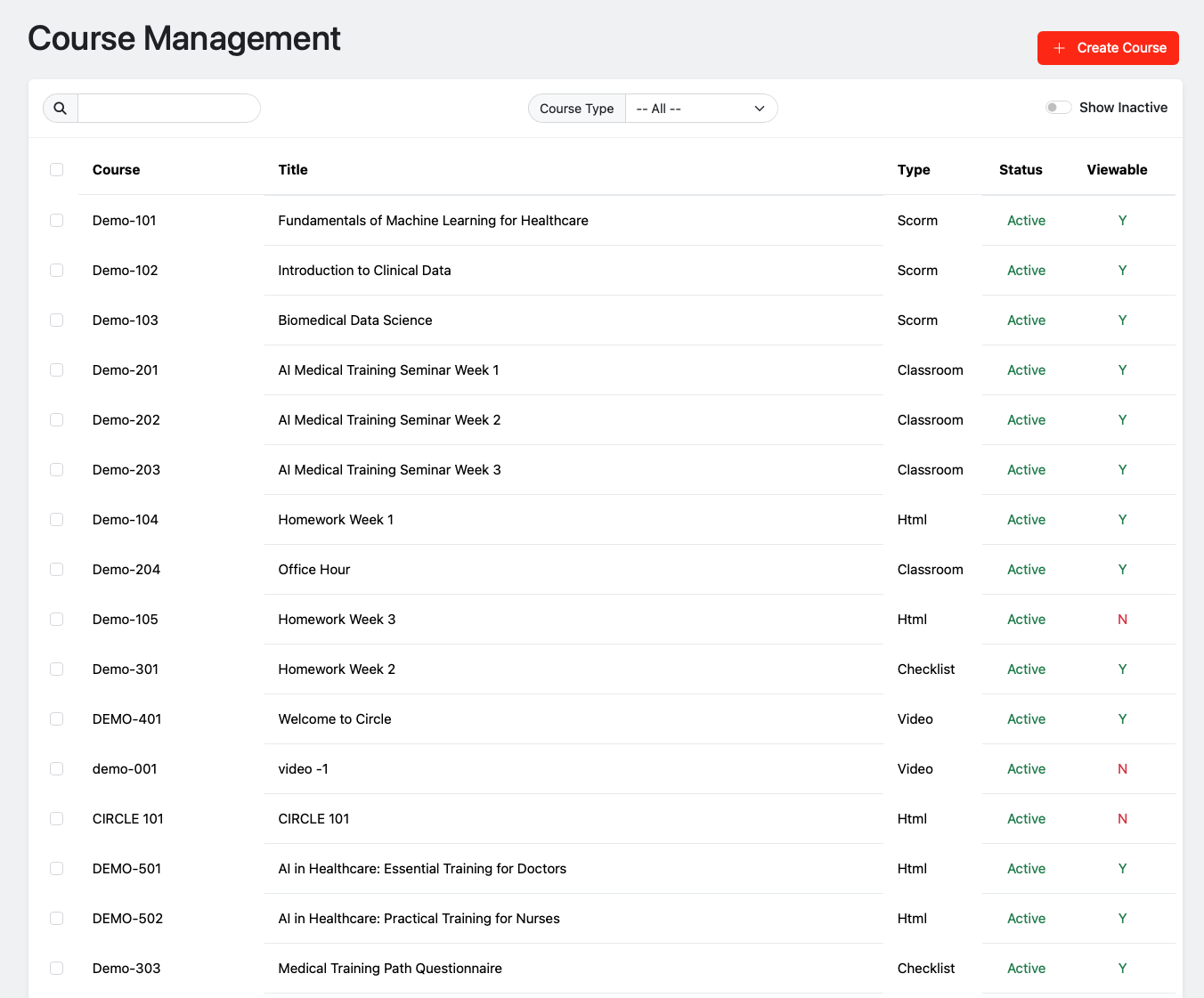This screenshot has height=998, width=1204.
Task: Check the select-all header checkbox
Action: tap(57, 170)
